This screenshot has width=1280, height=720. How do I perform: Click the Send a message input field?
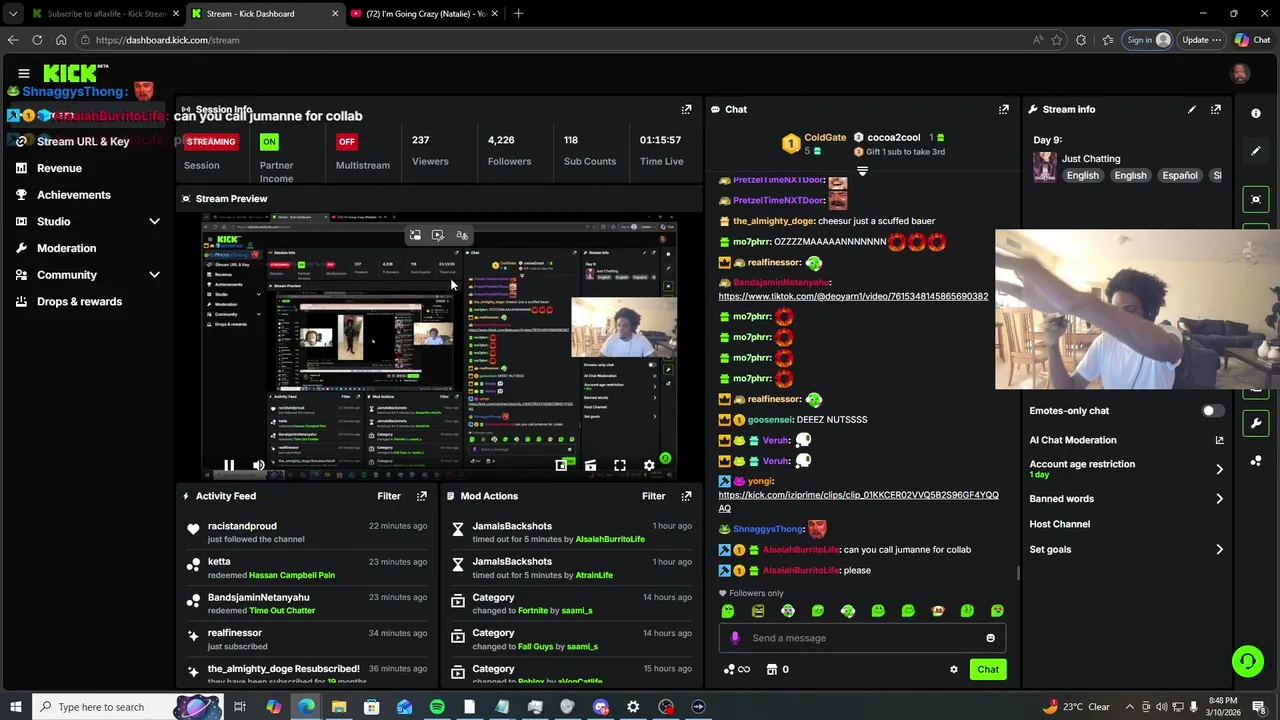(x=862, y=638)
